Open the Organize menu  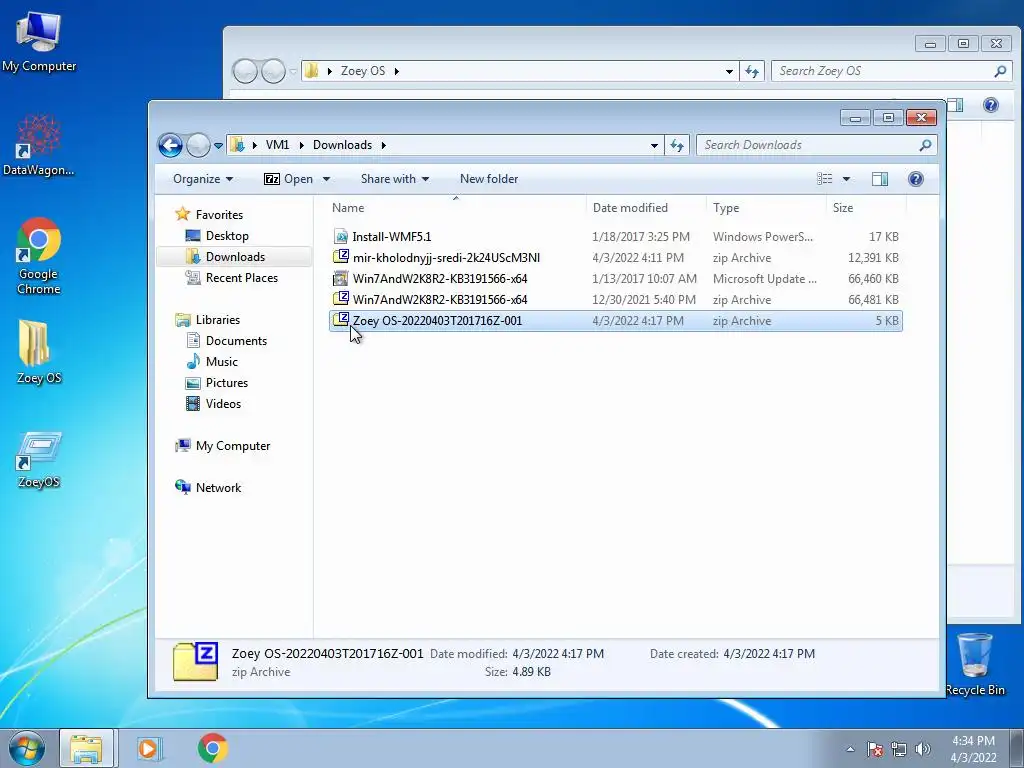click(x=202, y=179)
